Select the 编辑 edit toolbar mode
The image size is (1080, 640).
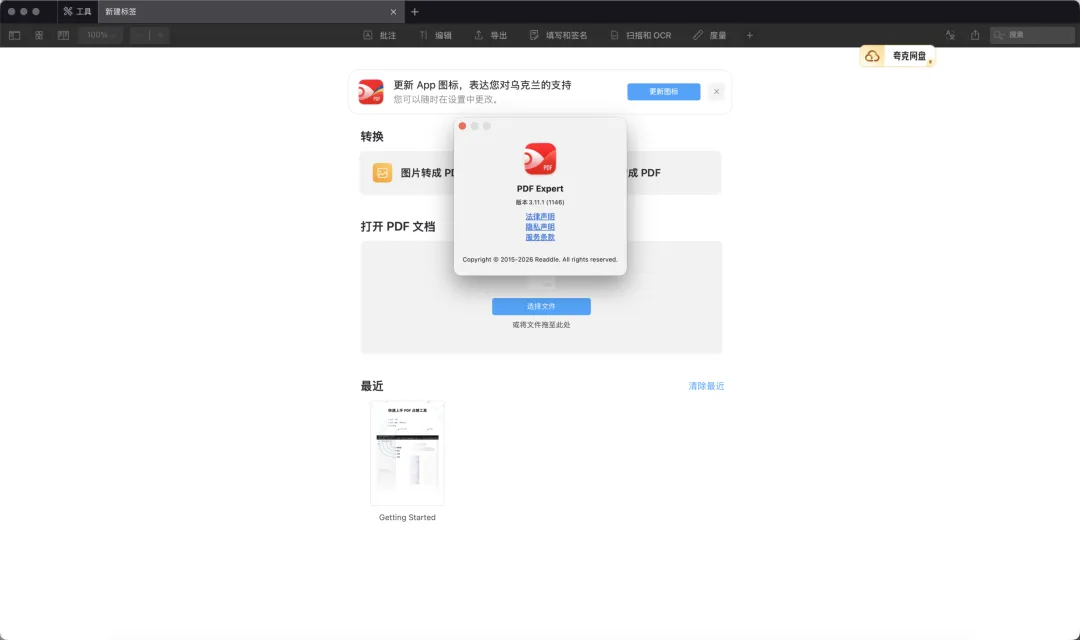click(435, 35)
